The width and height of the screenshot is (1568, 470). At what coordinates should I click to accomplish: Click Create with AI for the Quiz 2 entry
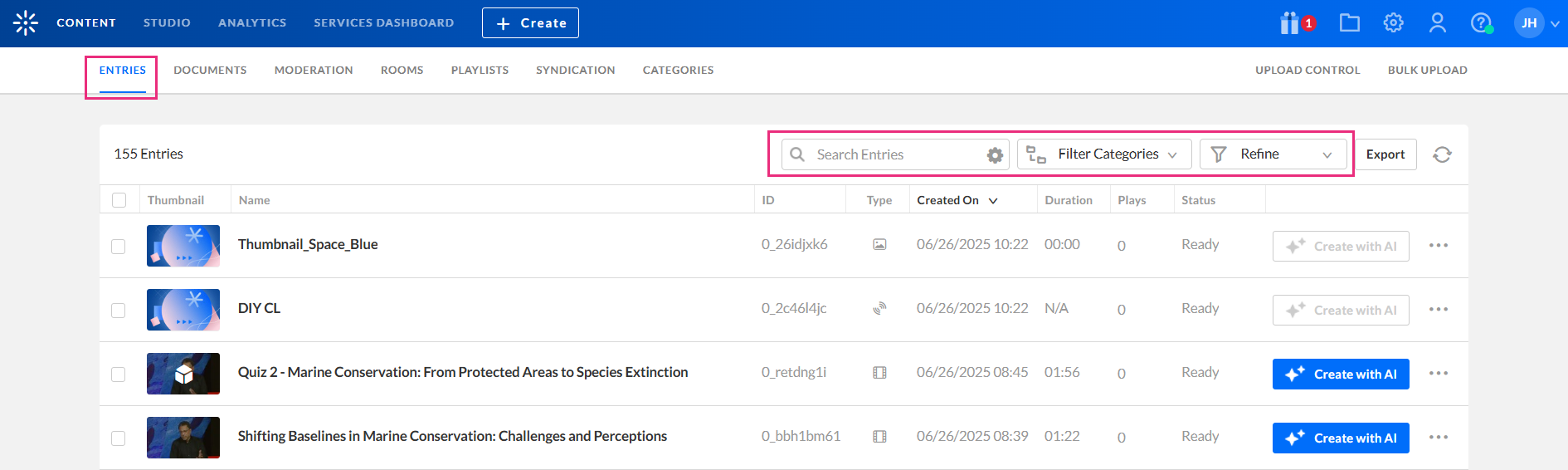(x=1341, y=375)
